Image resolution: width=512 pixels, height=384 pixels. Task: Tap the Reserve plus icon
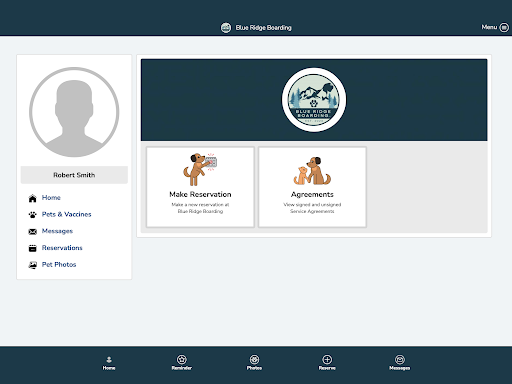[x=327, y=359]
